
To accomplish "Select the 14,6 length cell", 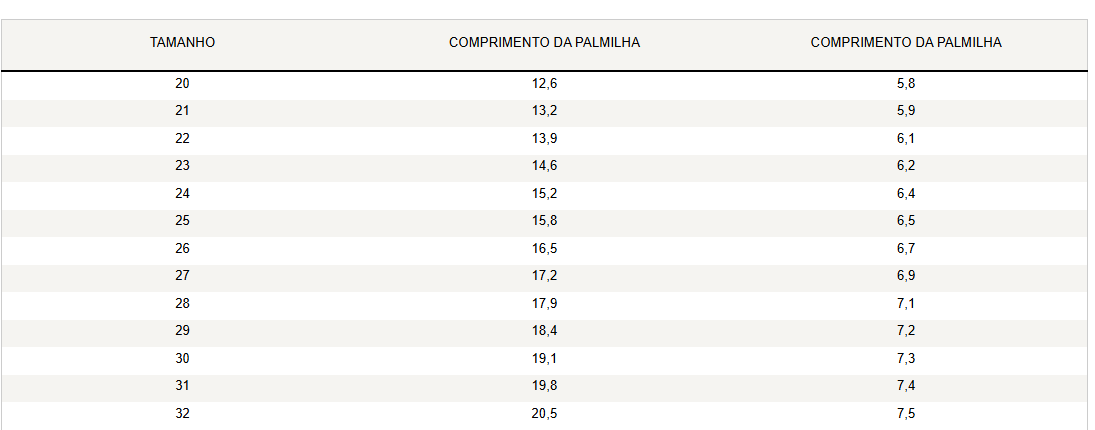I will click(544, 166).
